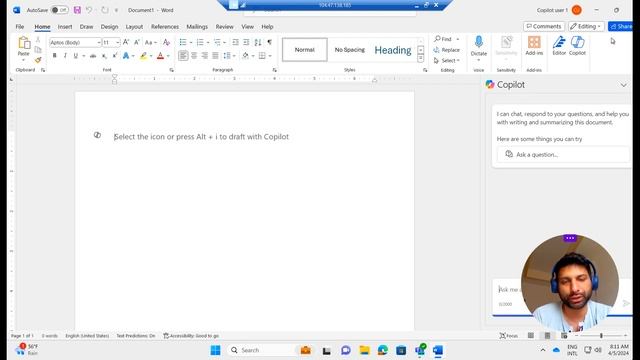The height and width of the screenshot is (360, 640).
Task: Switch to Print Layout view in status bar
Action: click(547, 336)
